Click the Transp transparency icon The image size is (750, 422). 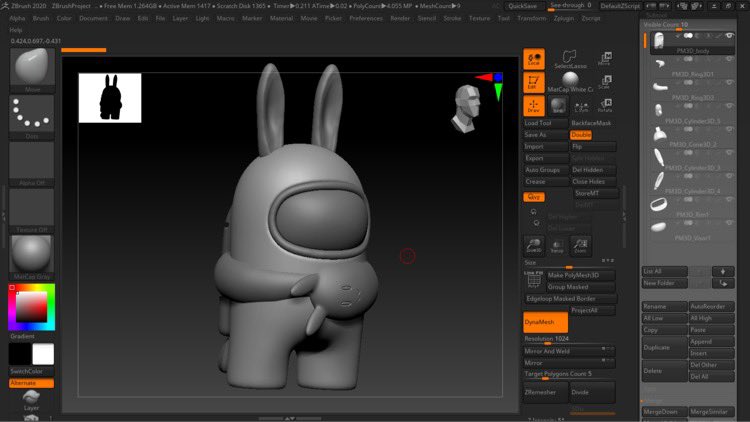[x=557, y=245]
